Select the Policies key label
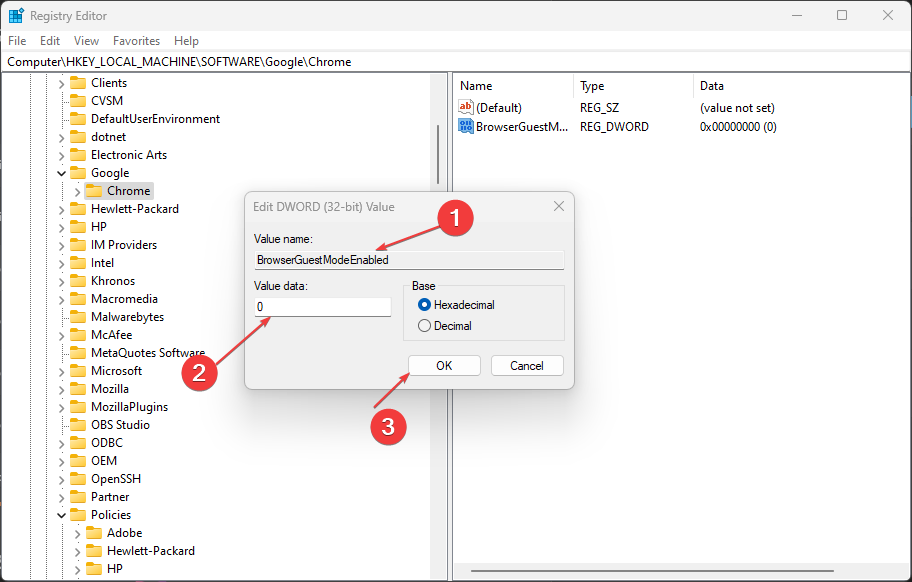The width and height of the screenshot is (912, 582). [x=111, y=515]
